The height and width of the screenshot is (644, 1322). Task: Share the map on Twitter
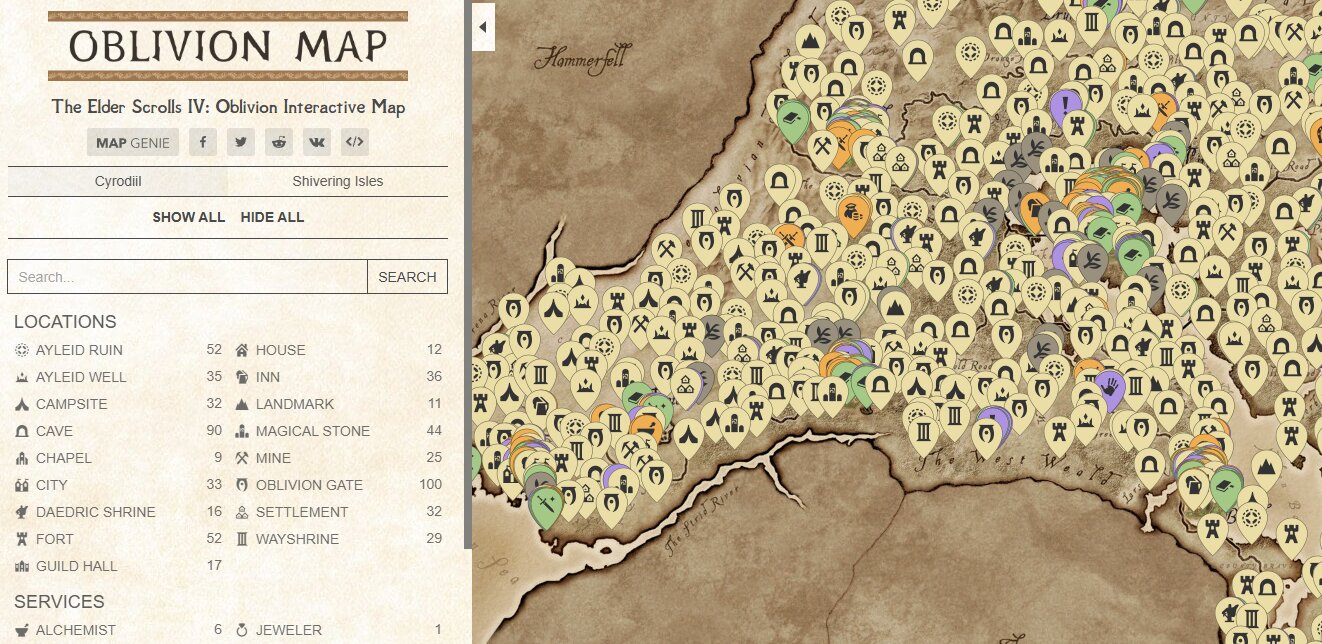[x=241, y=142]
